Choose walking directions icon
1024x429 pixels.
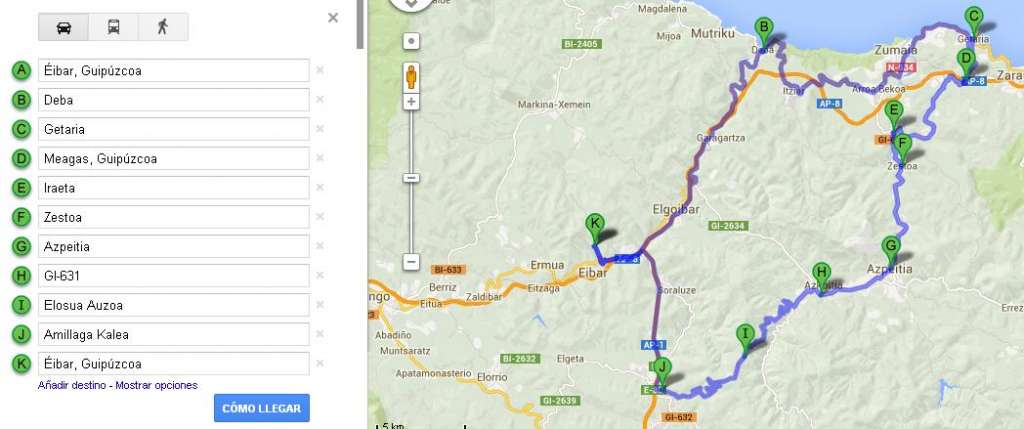[163, 27]
